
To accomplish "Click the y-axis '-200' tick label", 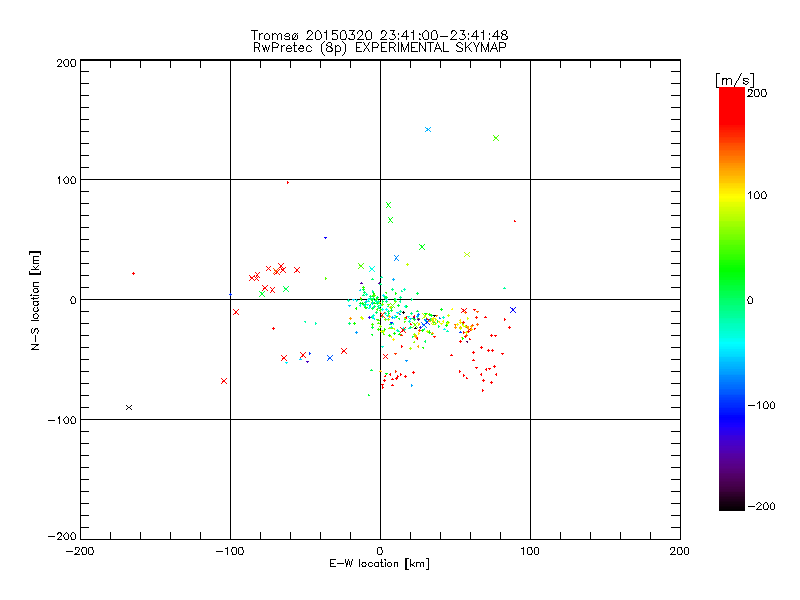I will 62,536.
